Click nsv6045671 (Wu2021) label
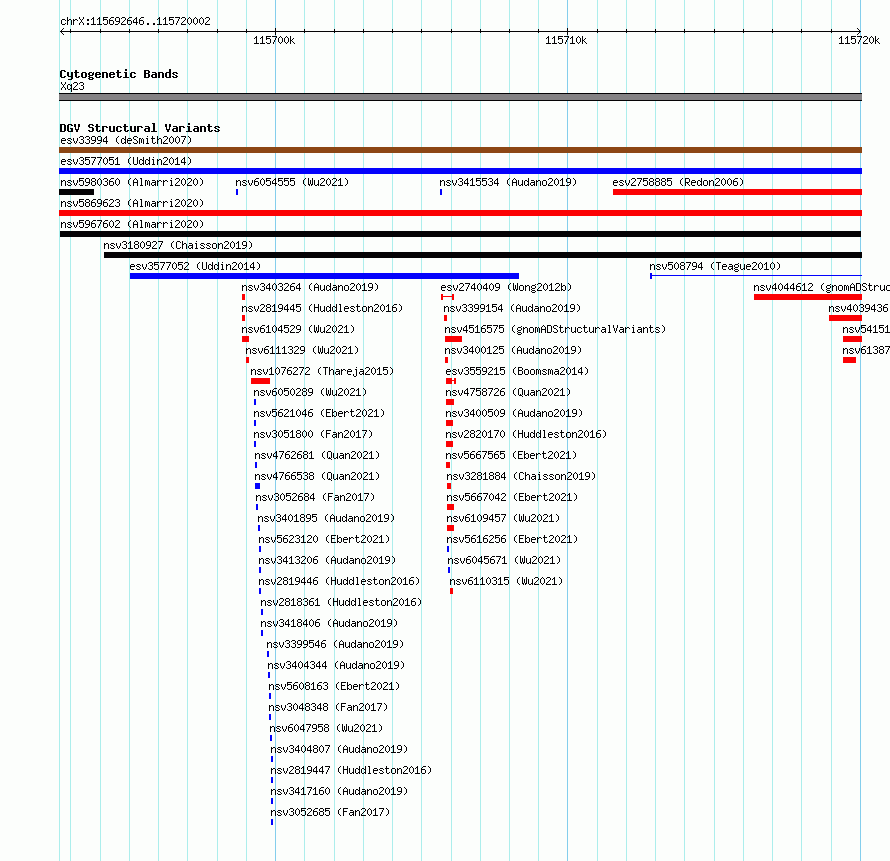 coord(504,560)
